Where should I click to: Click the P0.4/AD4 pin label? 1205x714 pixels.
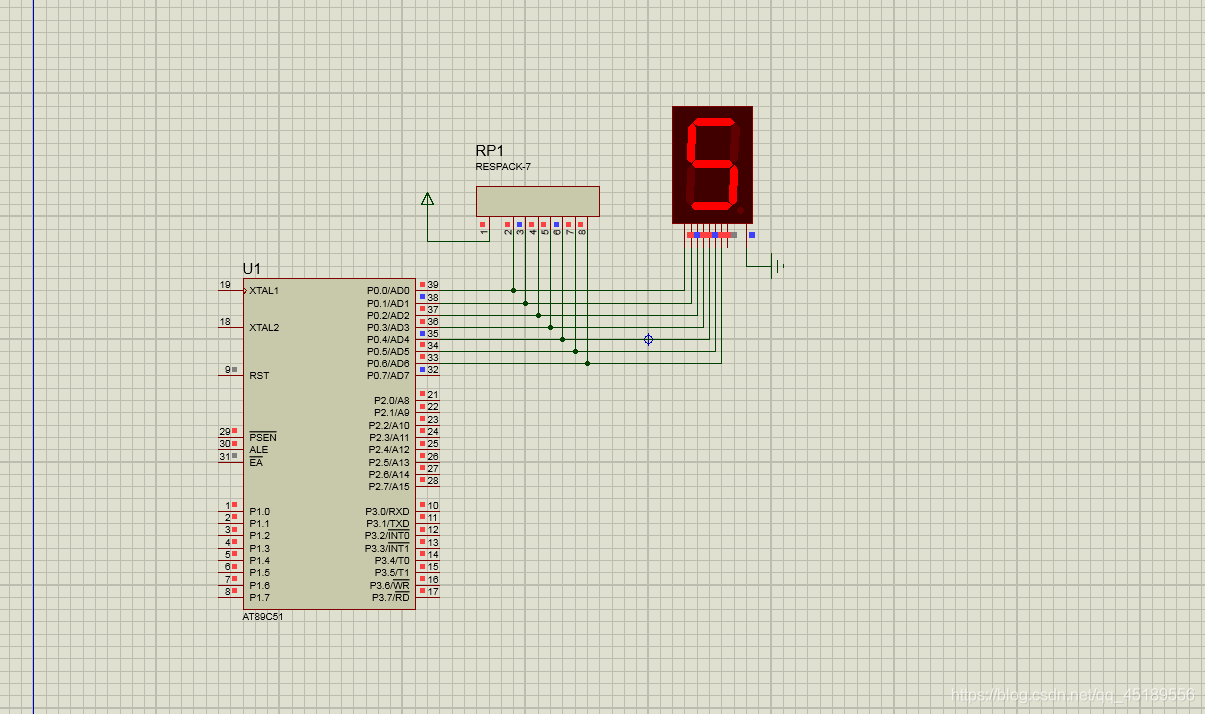(388, 339)
